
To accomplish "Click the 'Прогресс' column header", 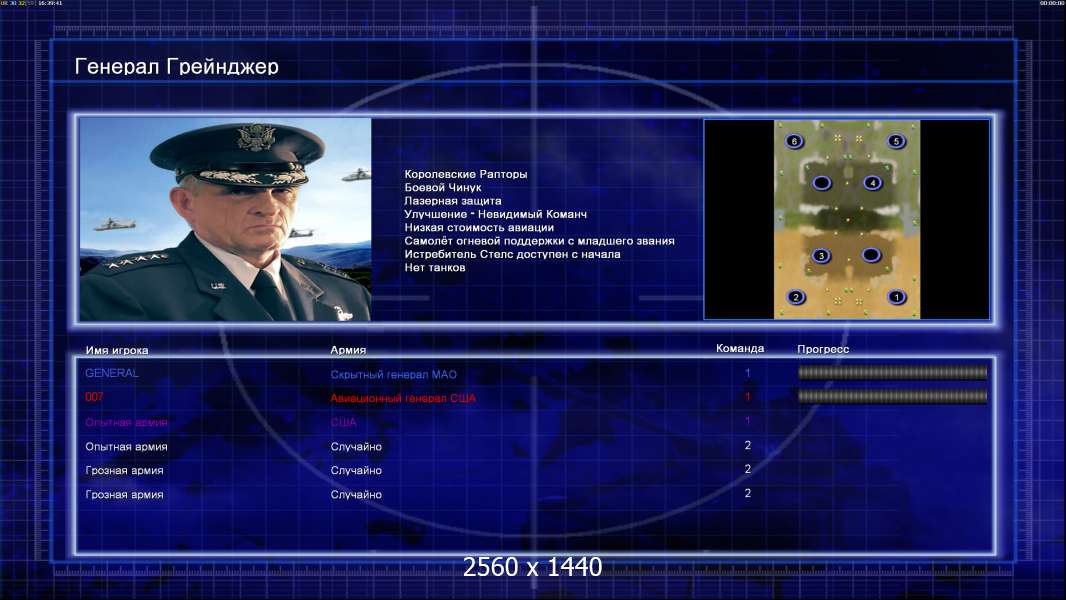I will tap(823, 349).
